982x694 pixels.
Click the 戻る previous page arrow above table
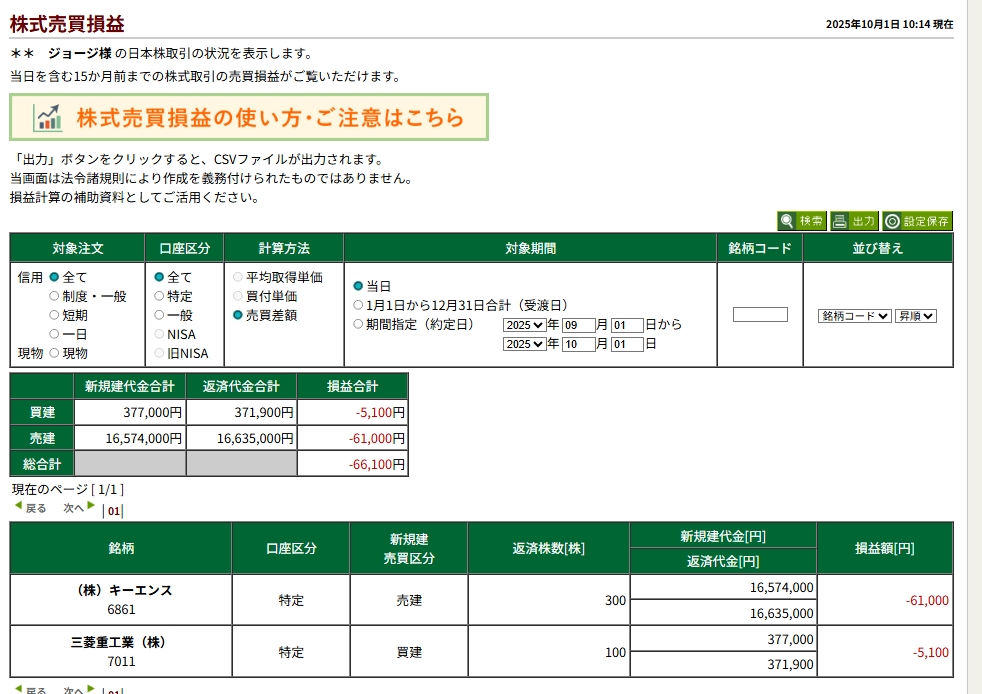(x=30, y=508)
